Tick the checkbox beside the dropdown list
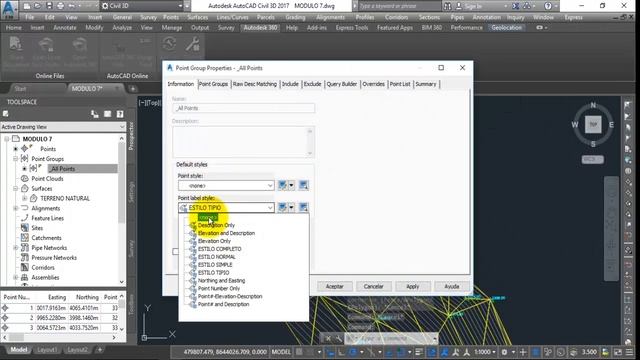 [x=176, y=251]
